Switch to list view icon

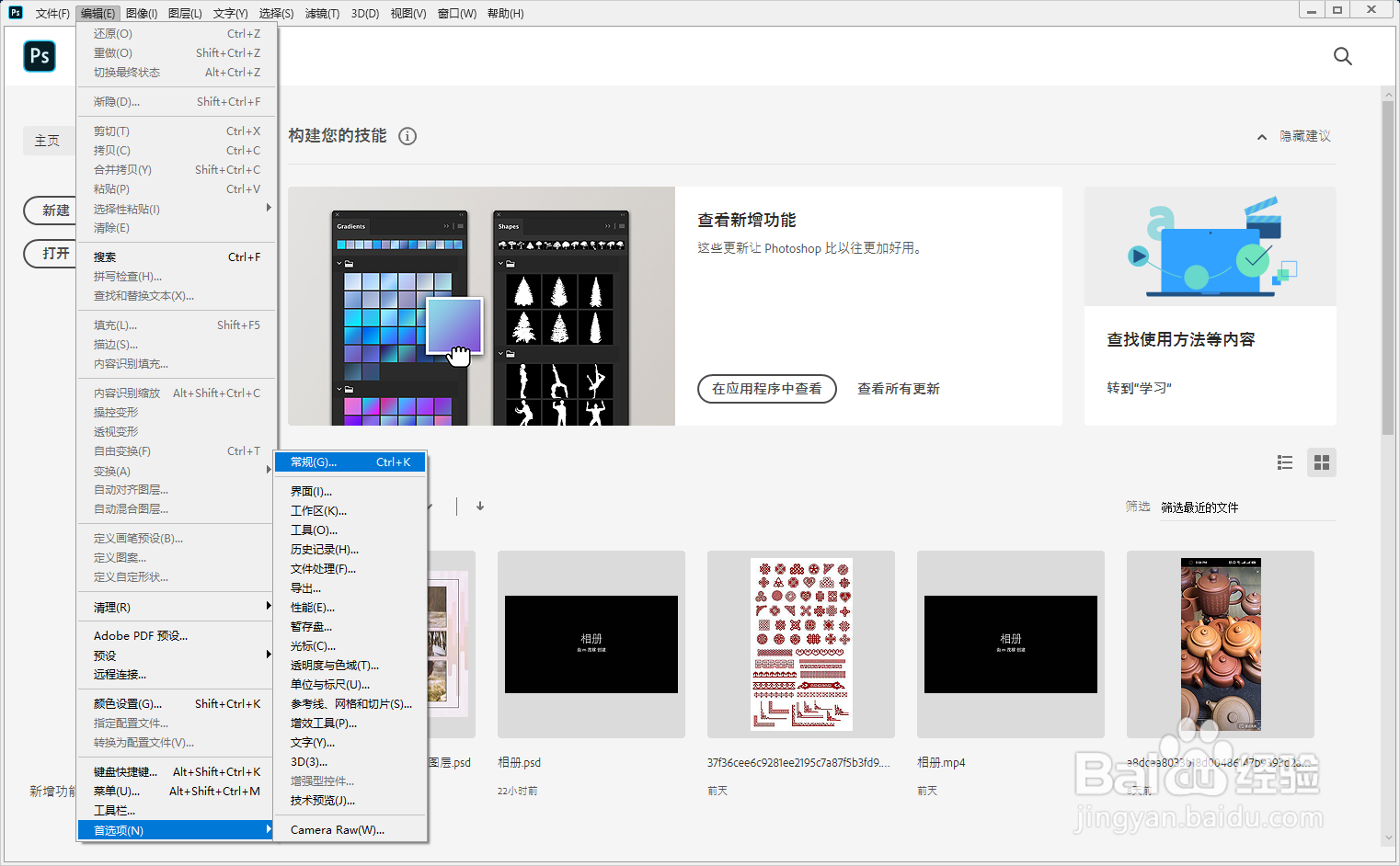(x=1285, y=462)
